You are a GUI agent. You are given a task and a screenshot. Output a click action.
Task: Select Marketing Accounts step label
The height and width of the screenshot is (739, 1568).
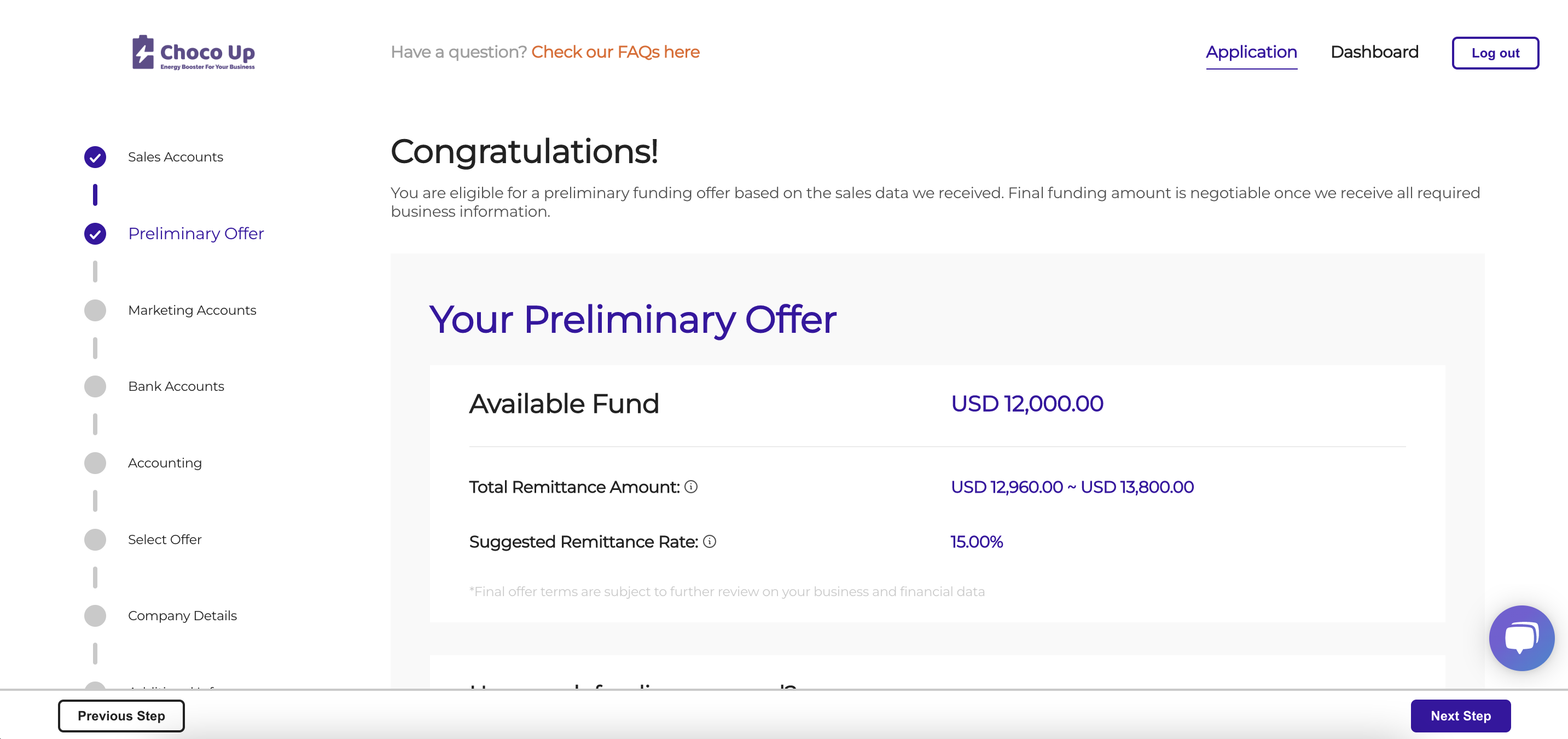tap(193, 310)
